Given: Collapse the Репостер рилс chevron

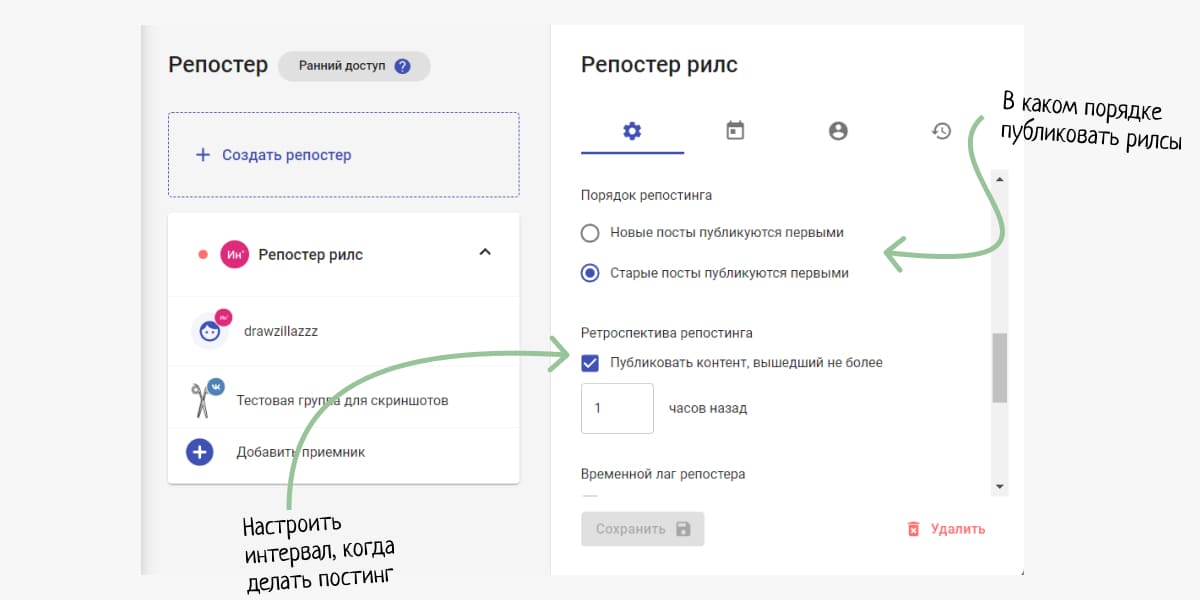Looking at the screenshot, I should pos(485,253).
